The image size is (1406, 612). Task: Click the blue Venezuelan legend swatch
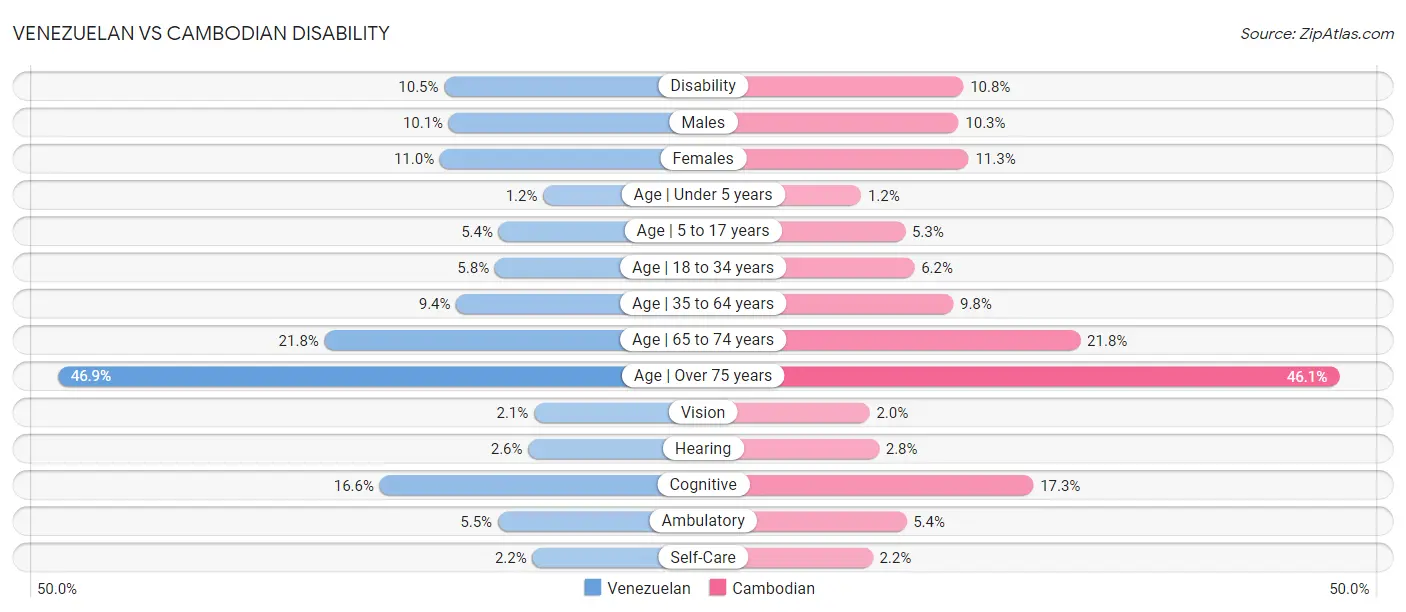[593, 588]
